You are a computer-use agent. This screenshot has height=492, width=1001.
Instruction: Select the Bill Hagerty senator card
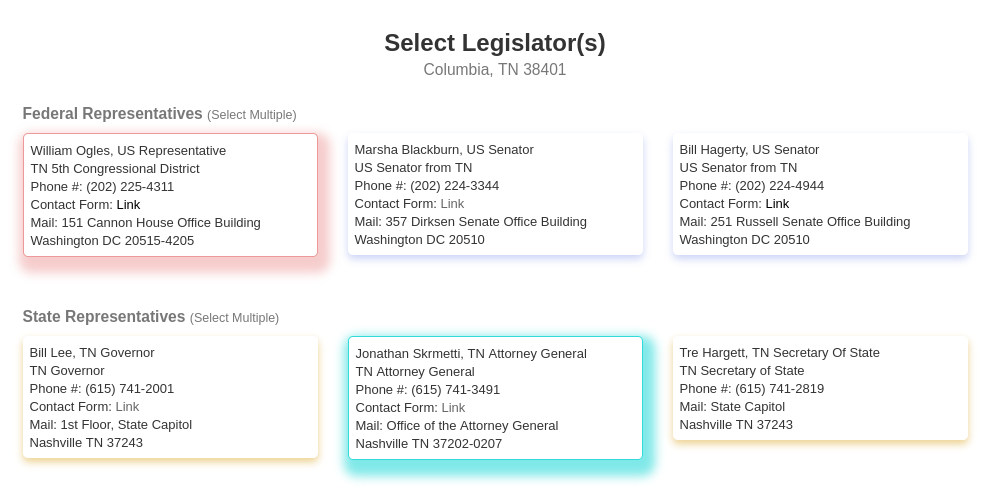pos(820,194)
